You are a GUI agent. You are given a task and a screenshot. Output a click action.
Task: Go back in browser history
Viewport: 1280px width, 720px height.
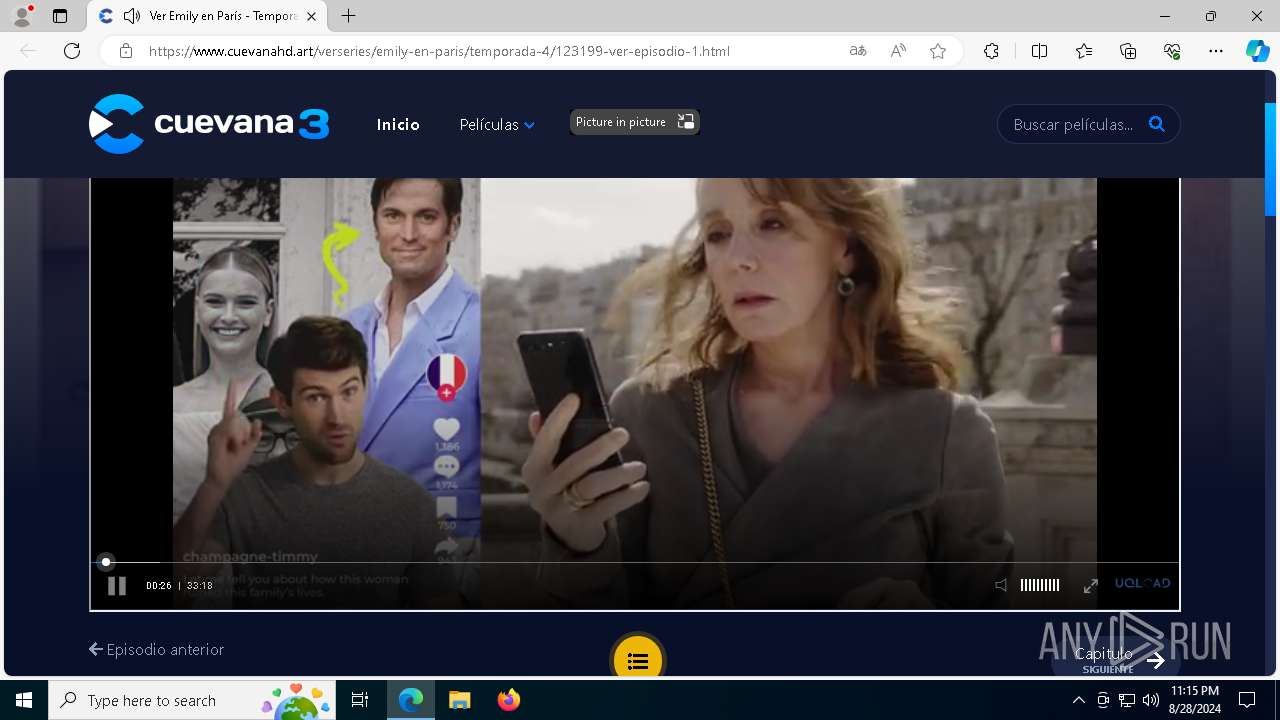pyautogui.click(x=28, y=51)
